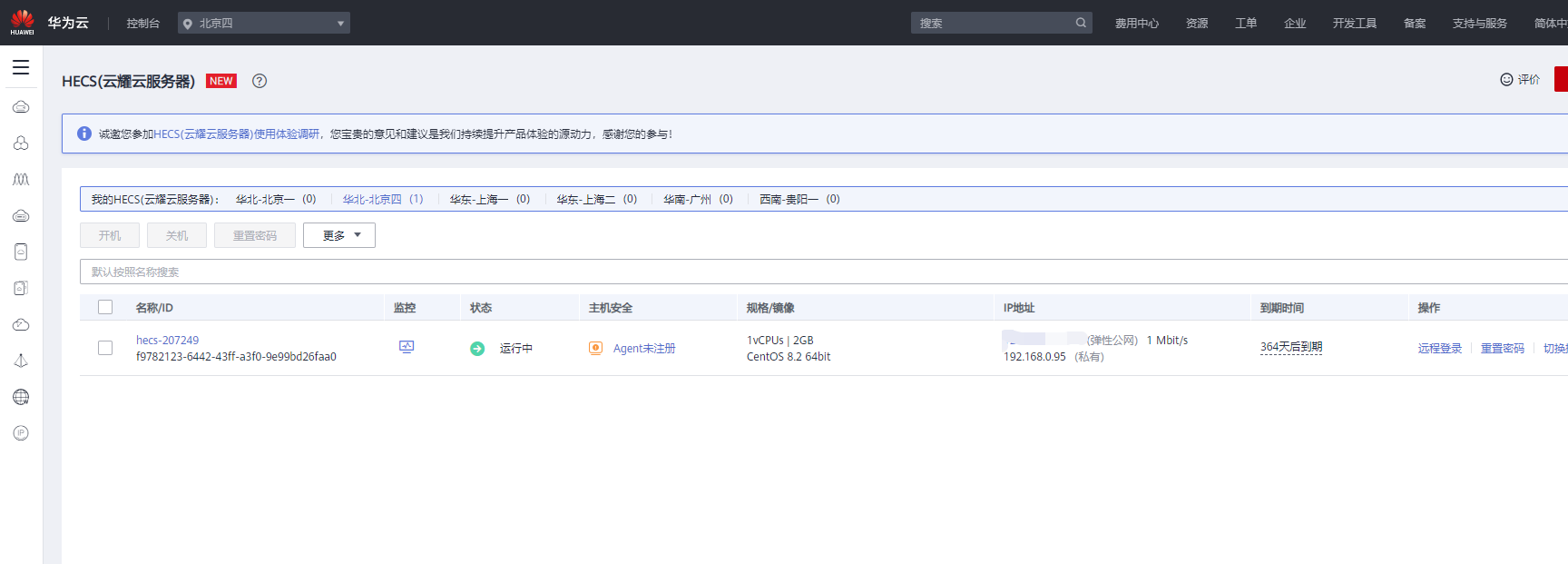
Task: Switch to 华北-北京一 region tab
Action: point(276,199)
